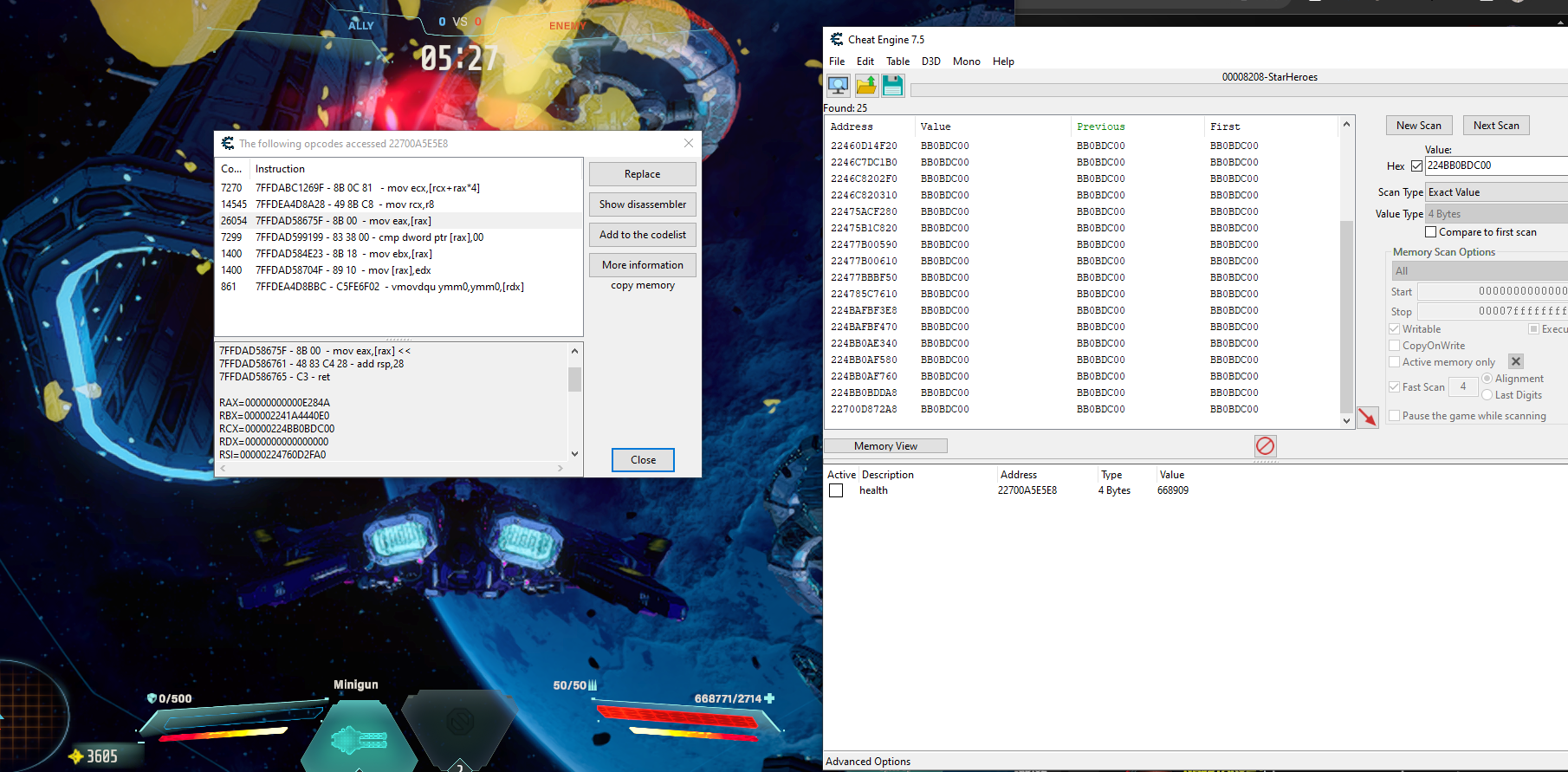This screenshot has width=1568, height=772.
Task: Click the X icon beside Active memory only
Action: (x=1515, y=361)
